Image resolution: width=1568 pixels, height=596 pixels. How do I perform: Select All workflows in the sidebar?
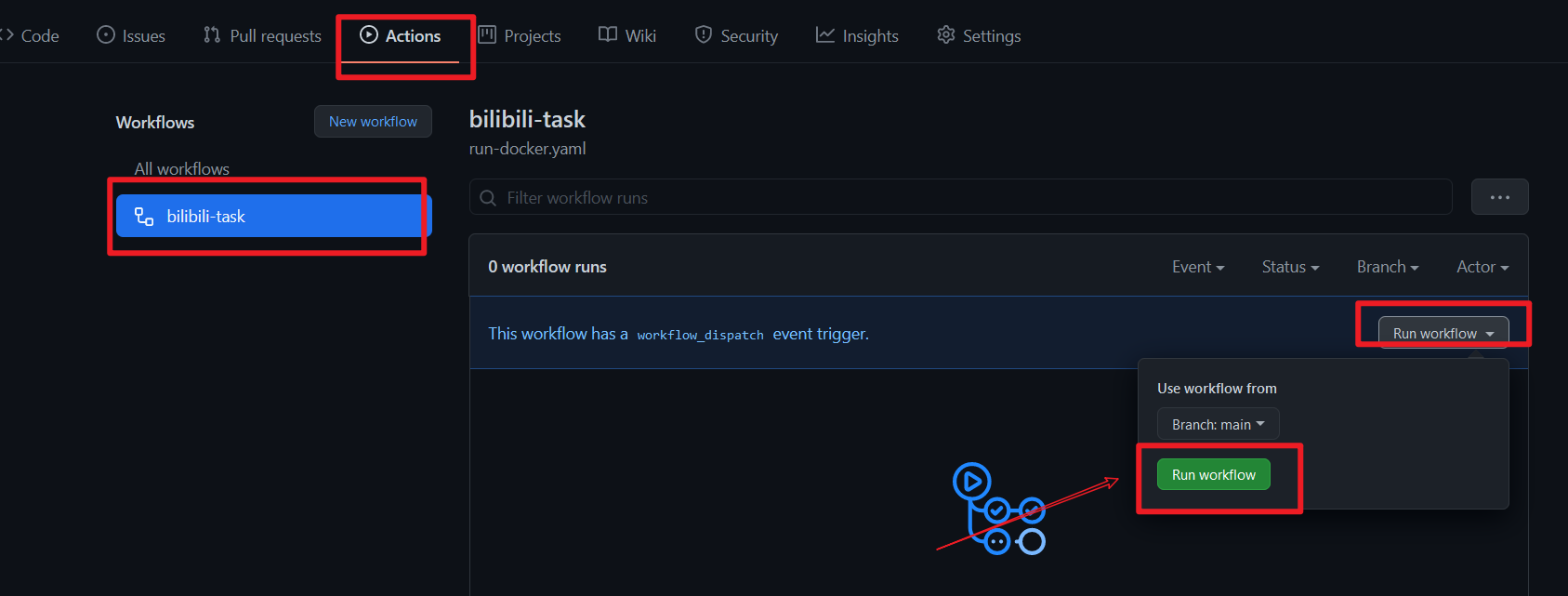click(182, 169)
